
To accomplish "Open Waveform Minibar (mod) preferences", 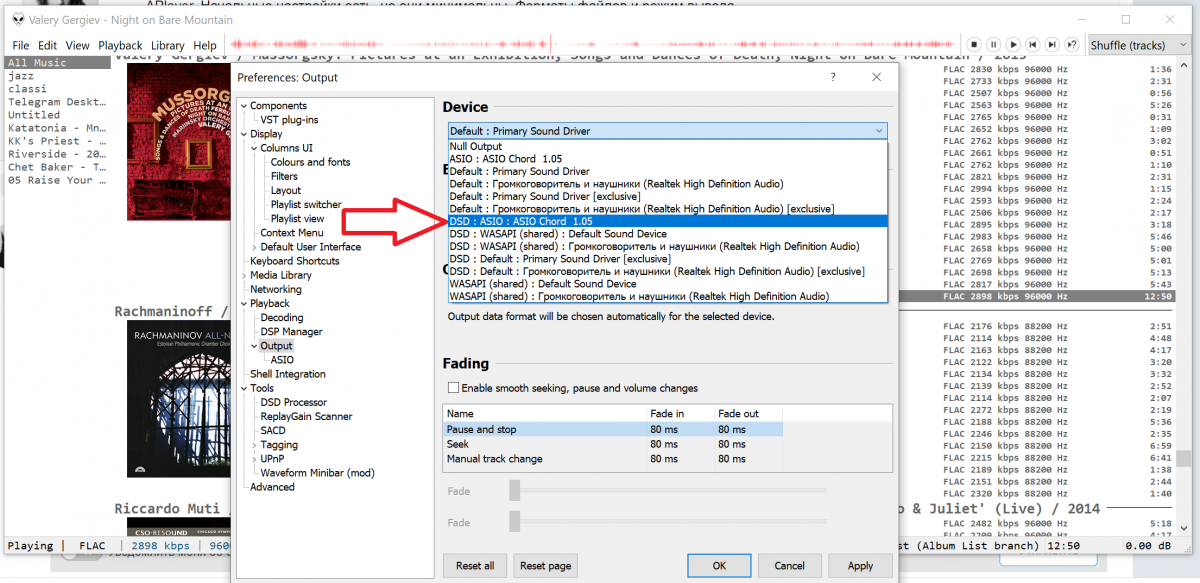I will pos(317,473).
